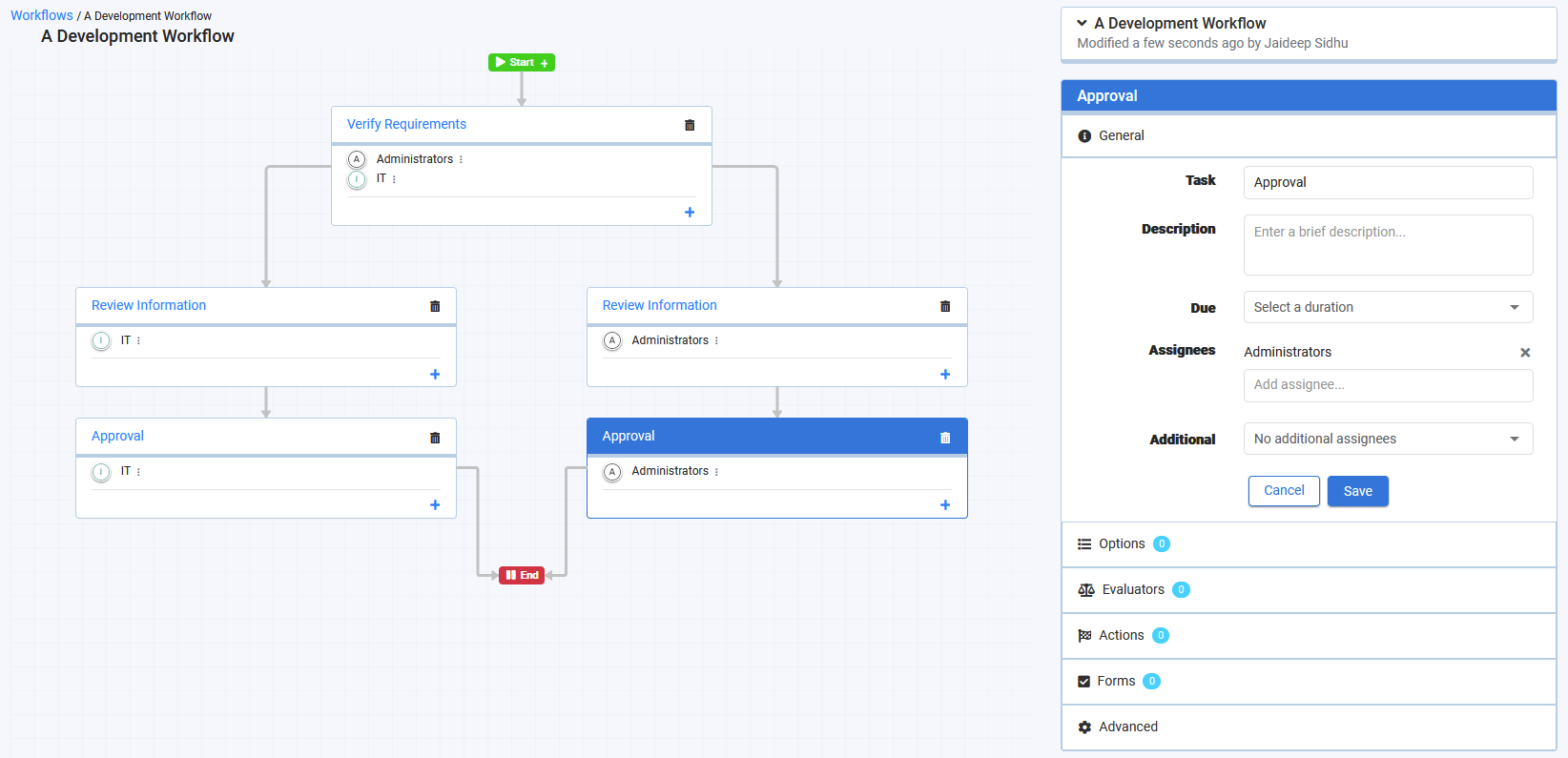Image resolution: width=1568 pixels, height=758 pixels.
Task: Open options menu for IT in Verify Requirements
Action: point(394,179)
